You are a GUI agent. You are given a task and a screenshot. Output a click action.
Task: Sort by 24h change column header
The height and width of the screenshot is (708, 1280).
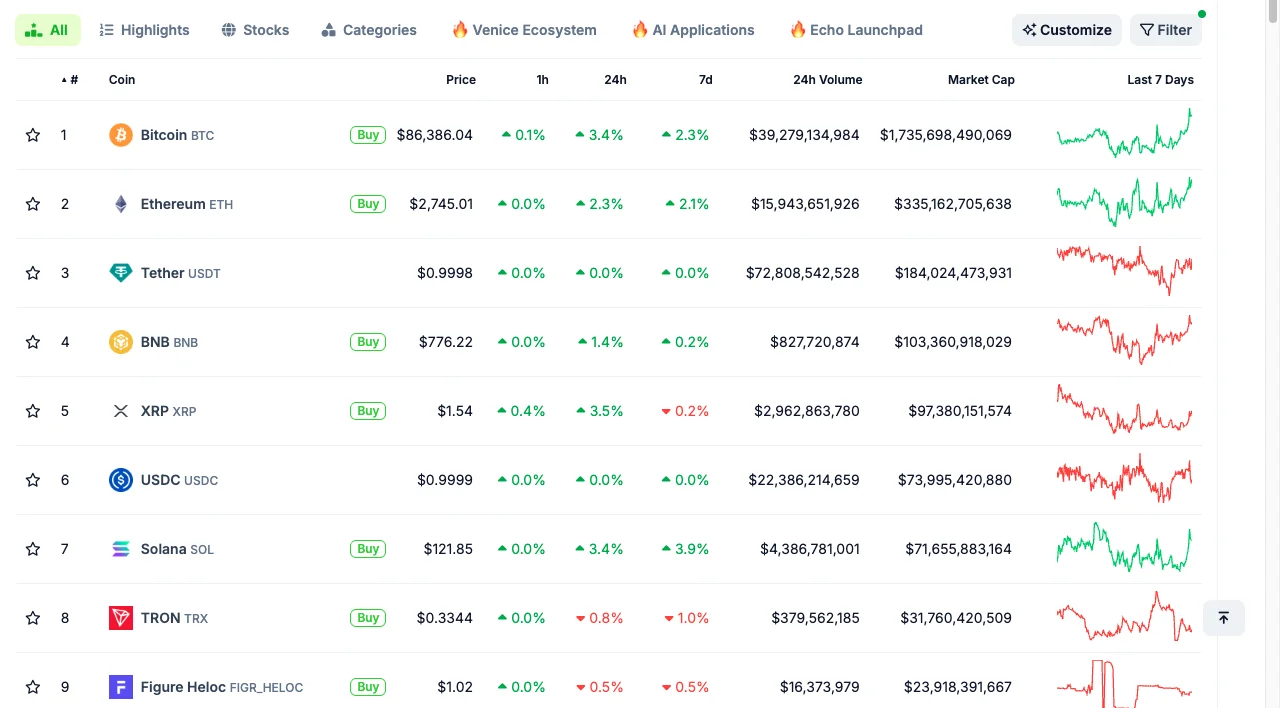(615, 80)
